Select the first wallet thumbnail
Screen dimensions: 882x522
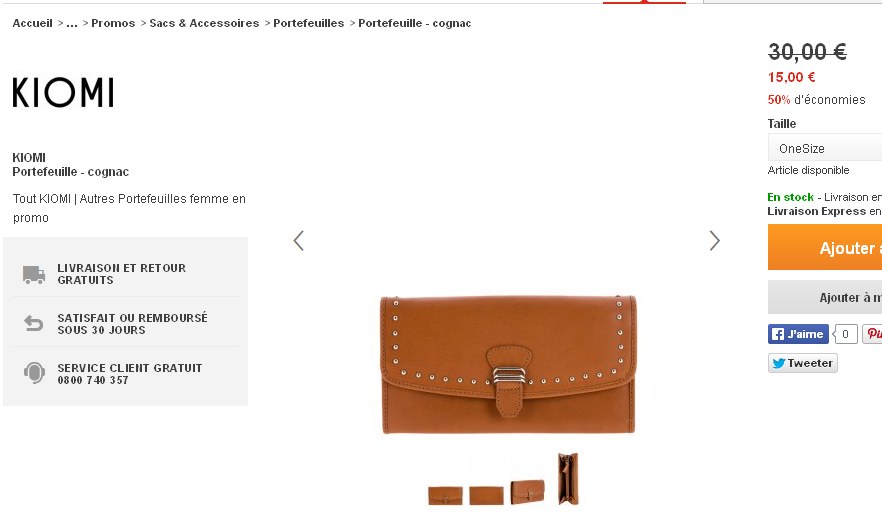[x=446, y=496]
